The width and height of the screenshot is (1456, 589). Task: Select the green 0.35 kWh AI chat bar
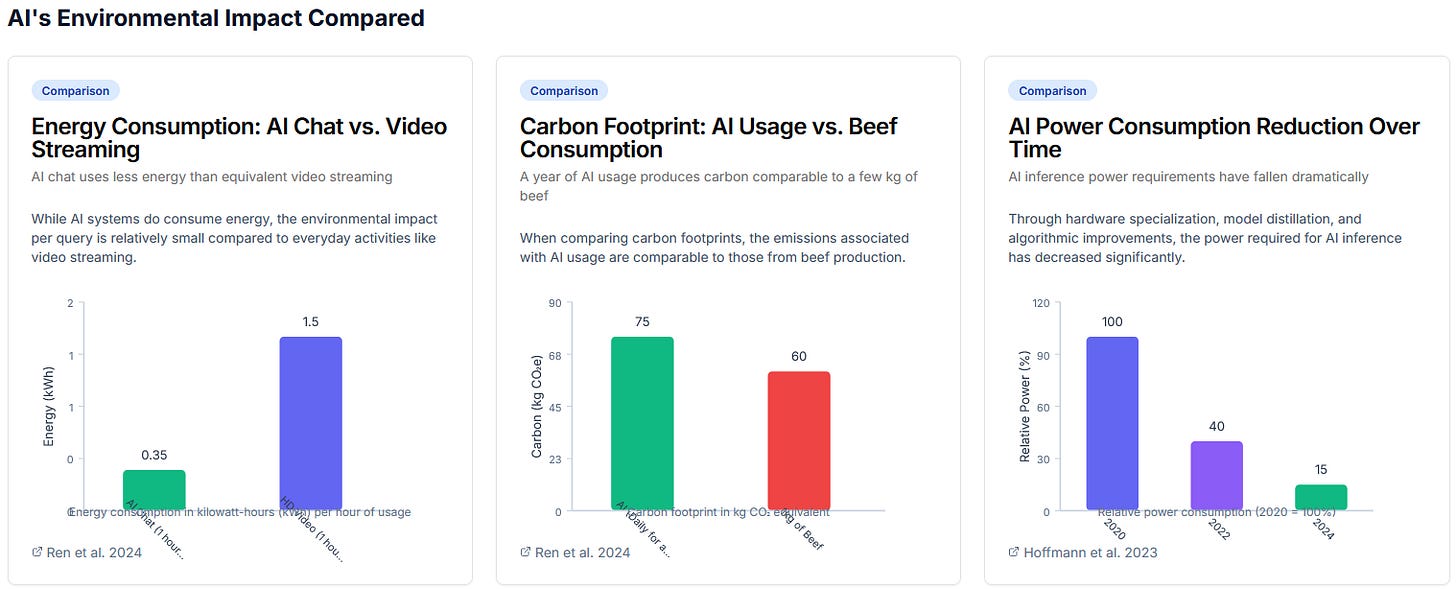tap(154, 489)
